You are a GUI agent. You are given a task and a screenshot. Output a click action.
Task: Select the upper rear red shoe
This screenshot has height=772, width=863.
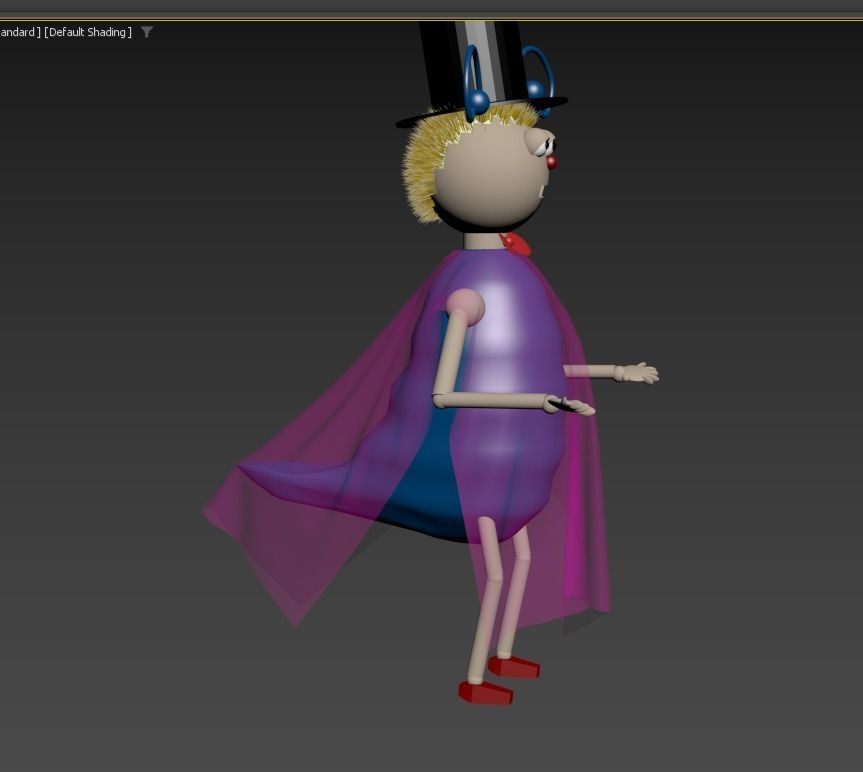(x=516, y=667)
